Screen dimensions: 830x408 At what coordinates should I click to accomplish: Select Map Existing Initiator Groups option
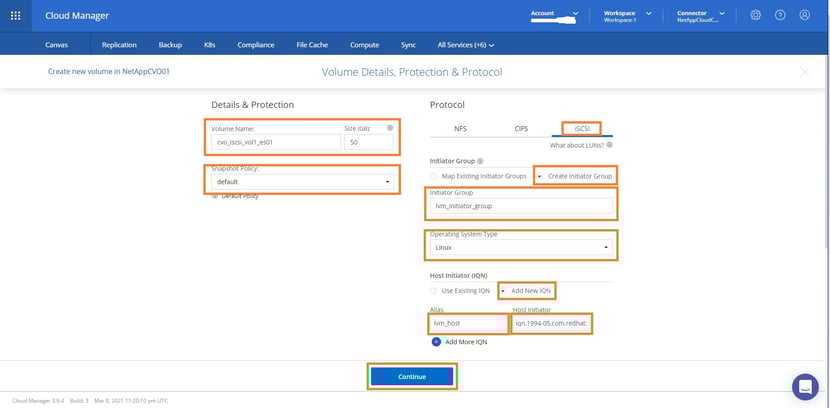(x=433, y=176)
